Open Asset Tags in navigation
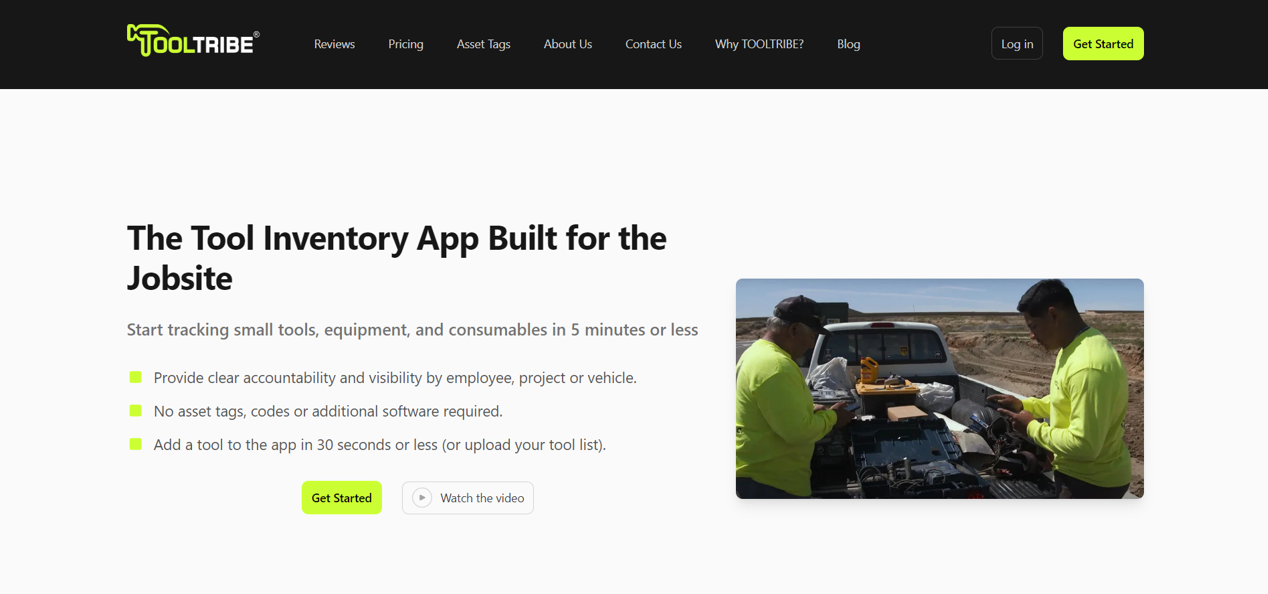 [484, 44]
